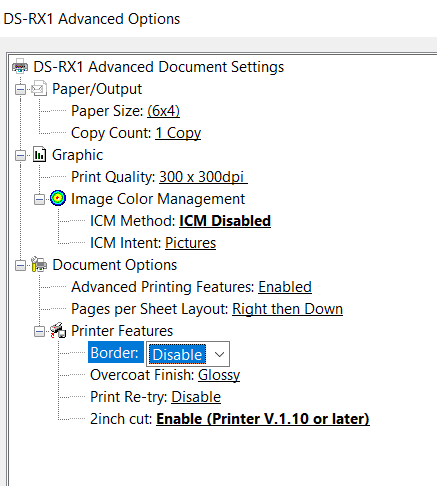Click the printer icon beside DS-RX1 Advanced Document Settings
The image size is (437, 486).
click(x=20, y=66)
